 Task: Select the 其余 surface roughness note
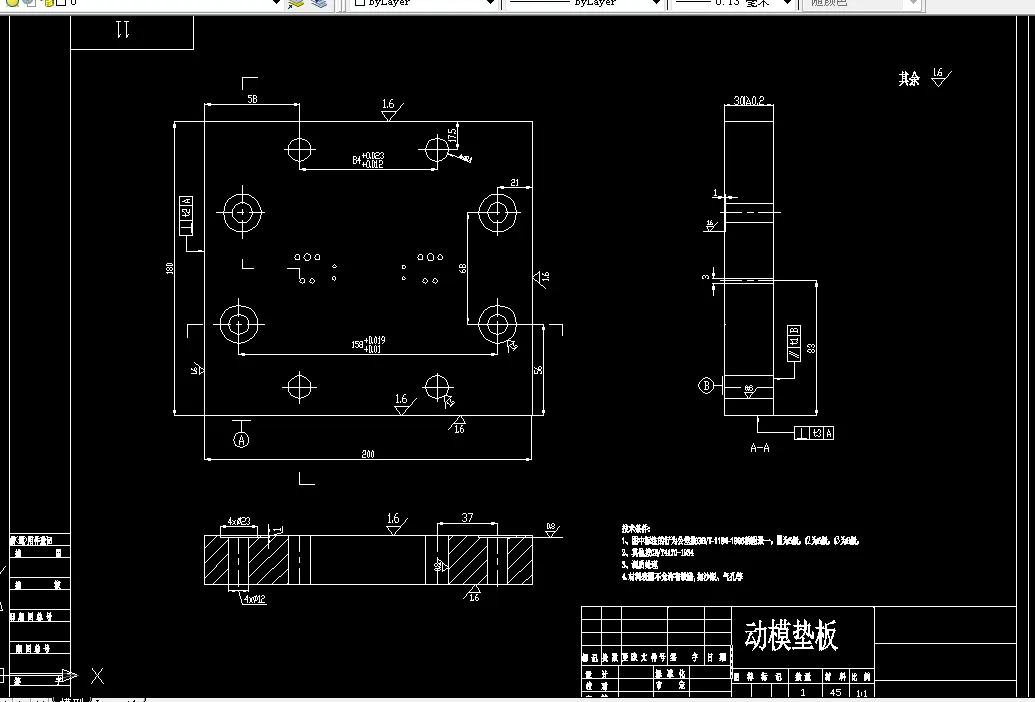tap(908, 79)
